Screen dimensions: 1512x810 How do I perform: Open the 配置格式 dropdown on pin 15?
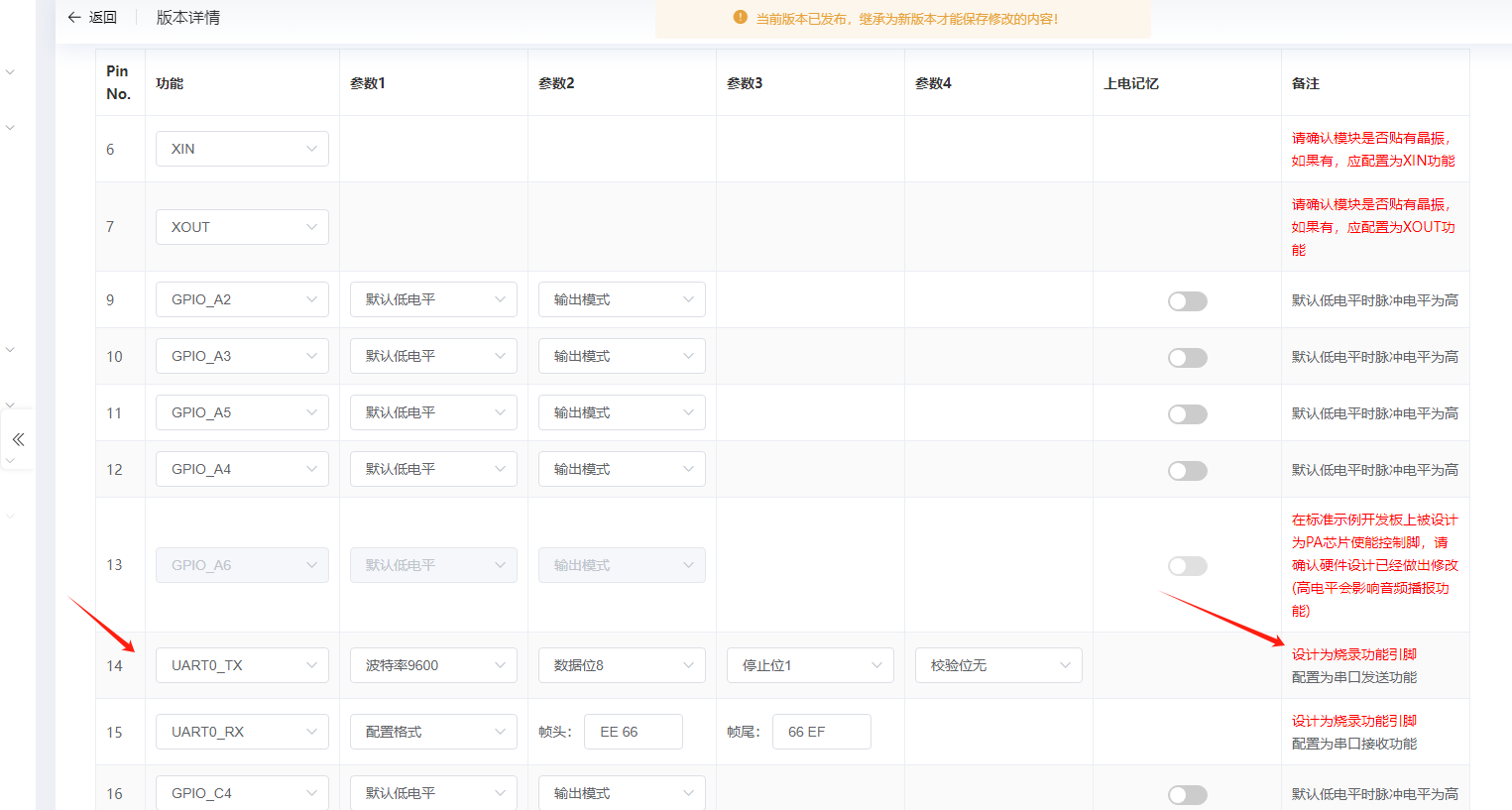tap(433, 732)
